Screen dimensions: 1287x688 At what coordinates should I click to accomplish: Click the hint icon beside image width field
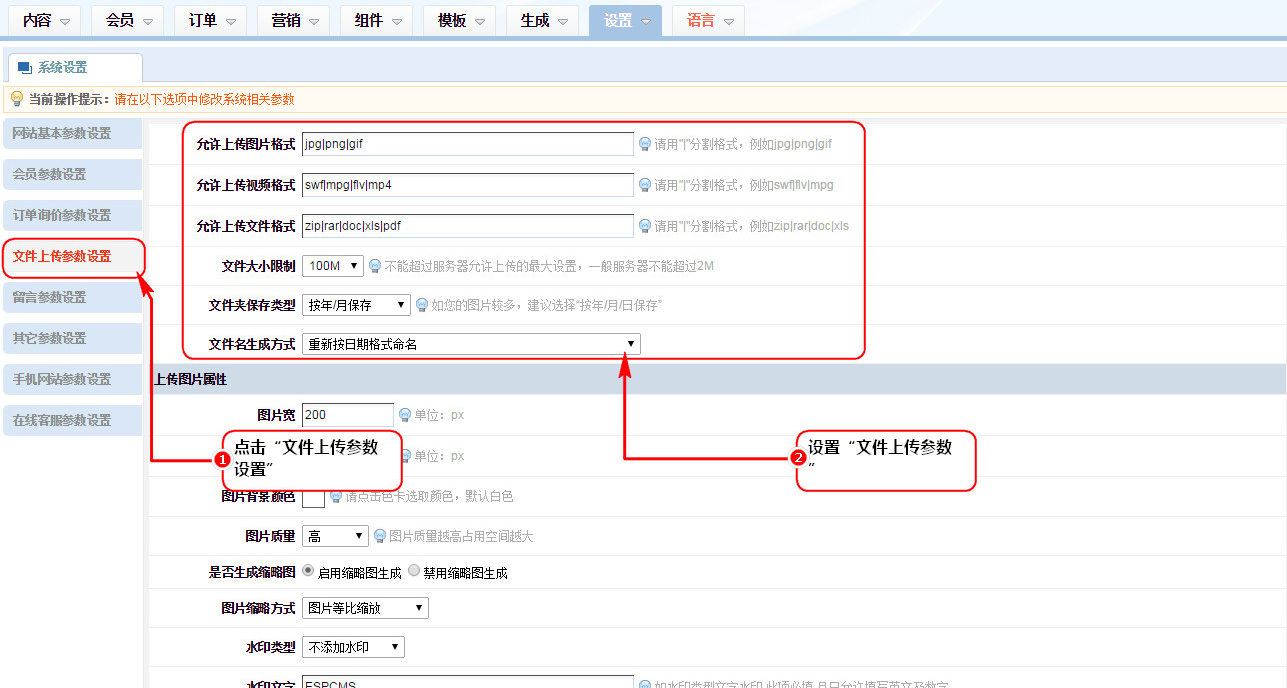[405, 415]
